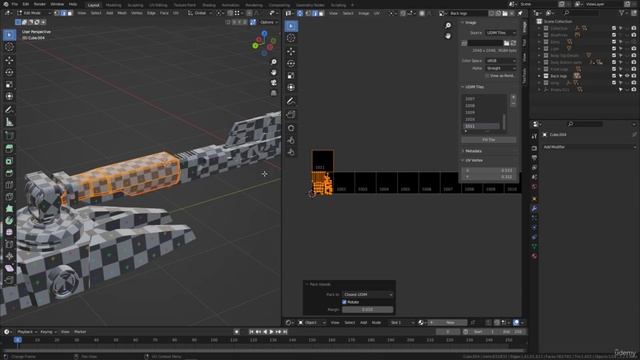Click the timeline End frame field

513,332
